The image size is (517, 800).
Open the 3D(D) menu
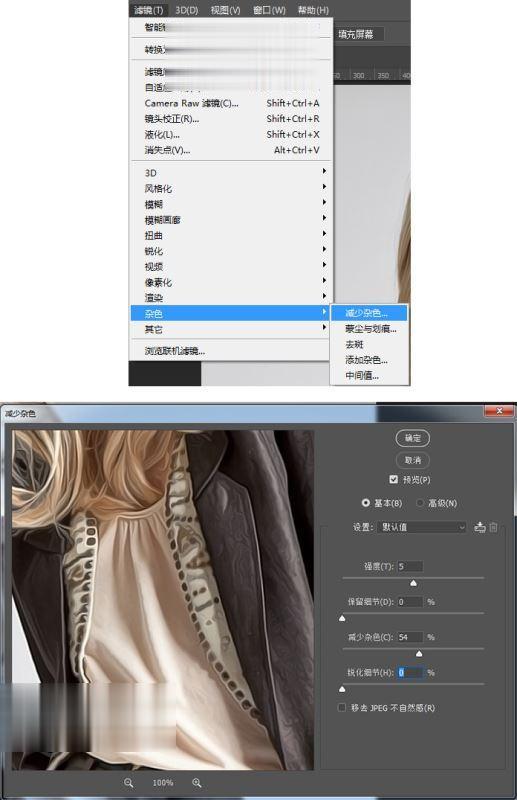(186, 10)
